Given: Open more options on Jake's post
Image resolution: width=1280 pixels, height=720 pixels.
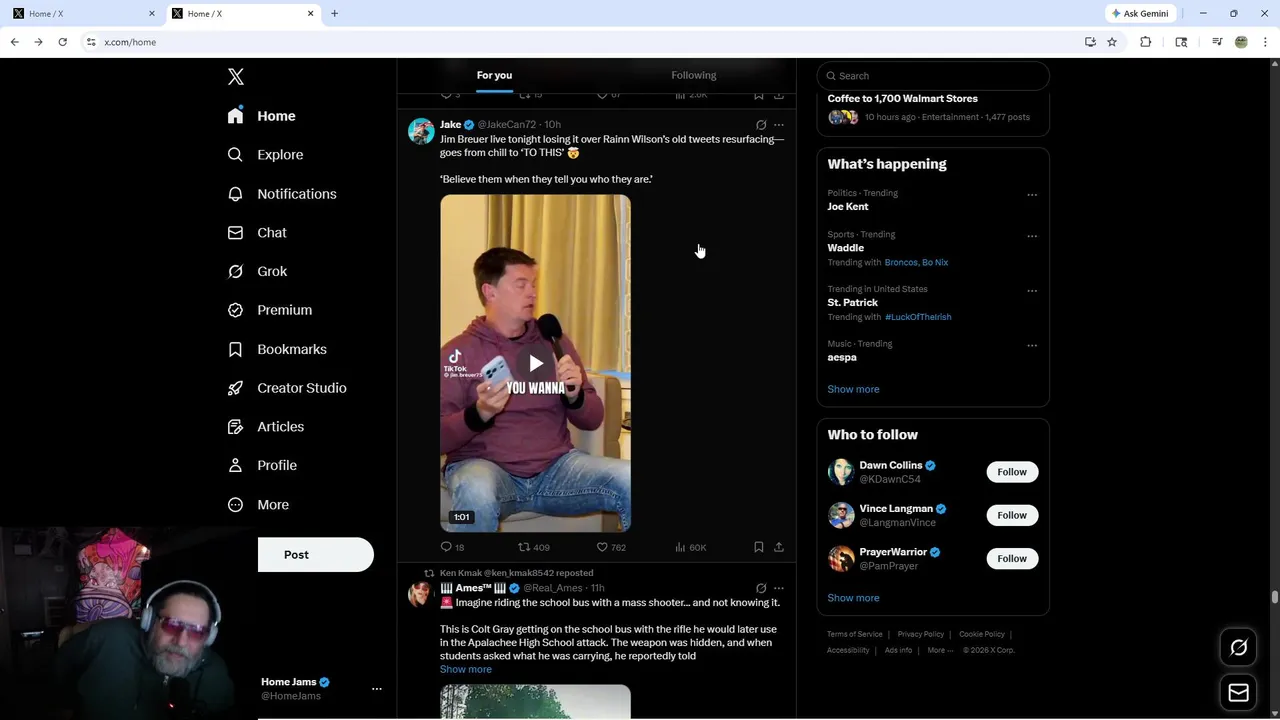Looking at the screenshot, I should click(x=779, y=125).
